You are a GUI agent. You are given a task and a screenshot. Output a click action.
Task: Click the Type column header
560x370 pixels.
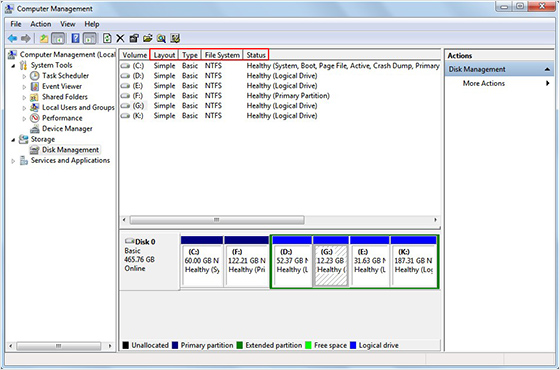click(x=190, y=55)
